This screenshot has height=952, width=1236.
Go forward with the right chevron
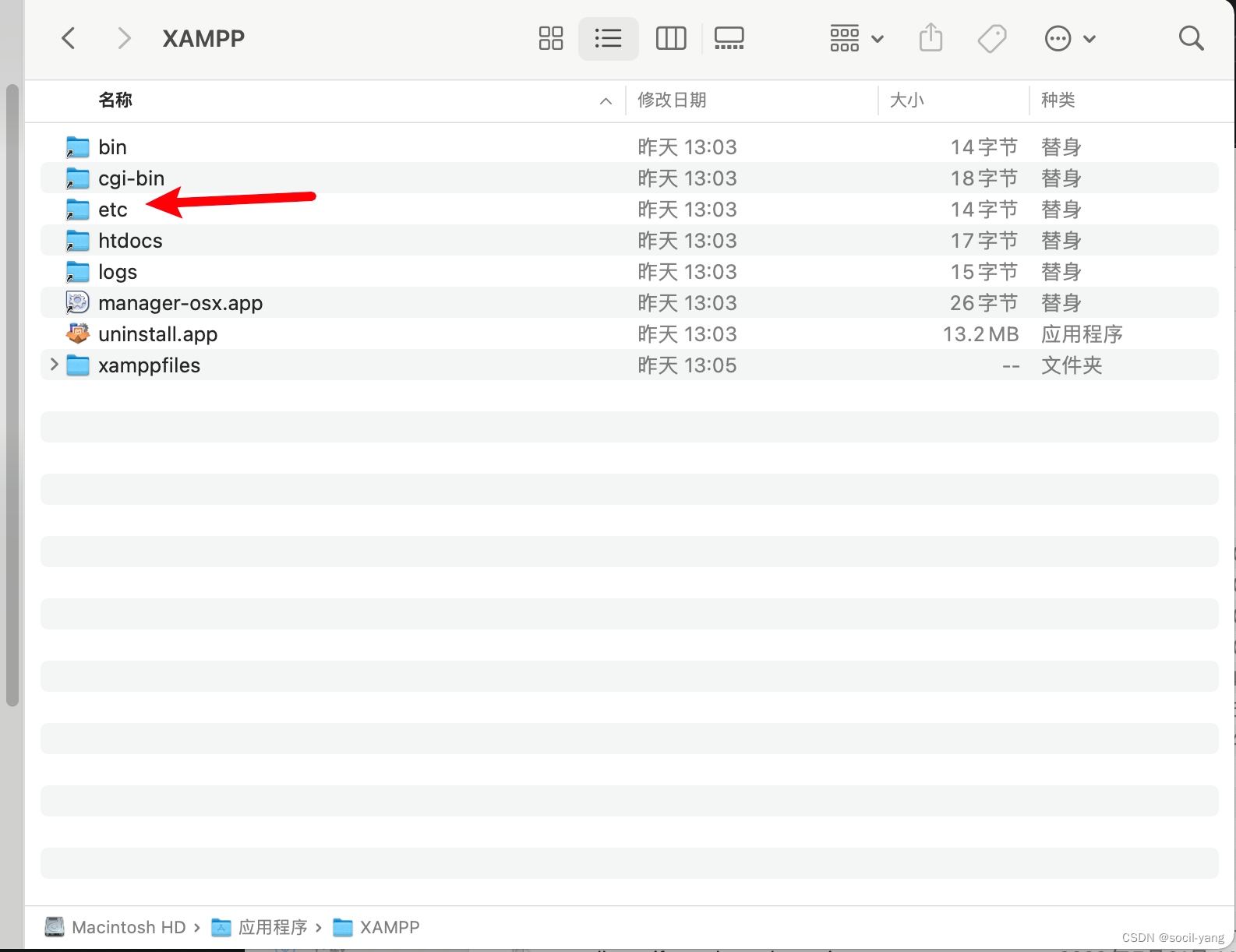click(124, 38)
